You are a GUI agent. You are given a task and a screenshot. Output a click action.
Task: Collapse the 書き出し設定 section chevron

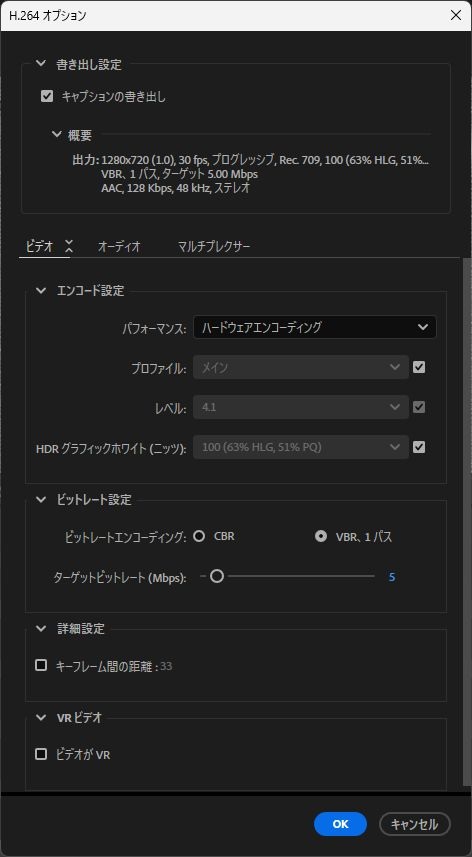click(41, 64)
